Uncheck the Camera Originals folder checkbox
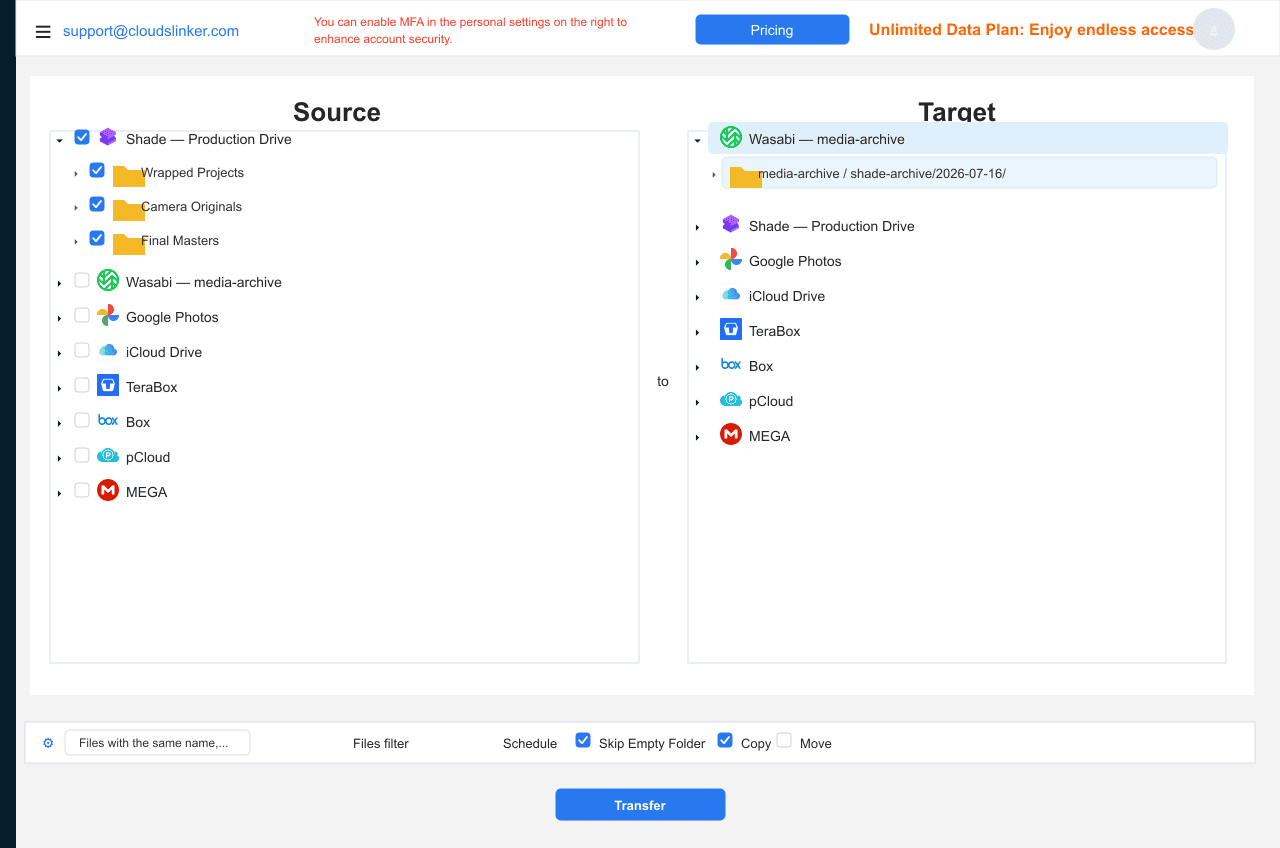 [x=97, y=204]
